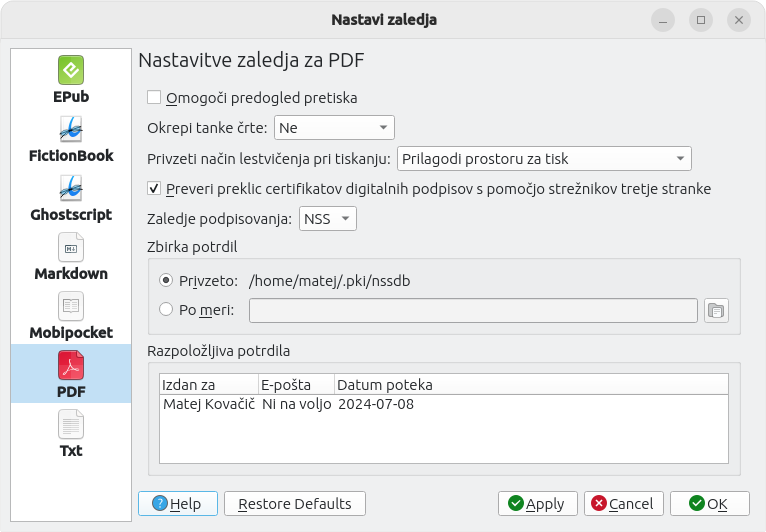Enable Omogoči predogled pretiska checkbox

[154, 97]
